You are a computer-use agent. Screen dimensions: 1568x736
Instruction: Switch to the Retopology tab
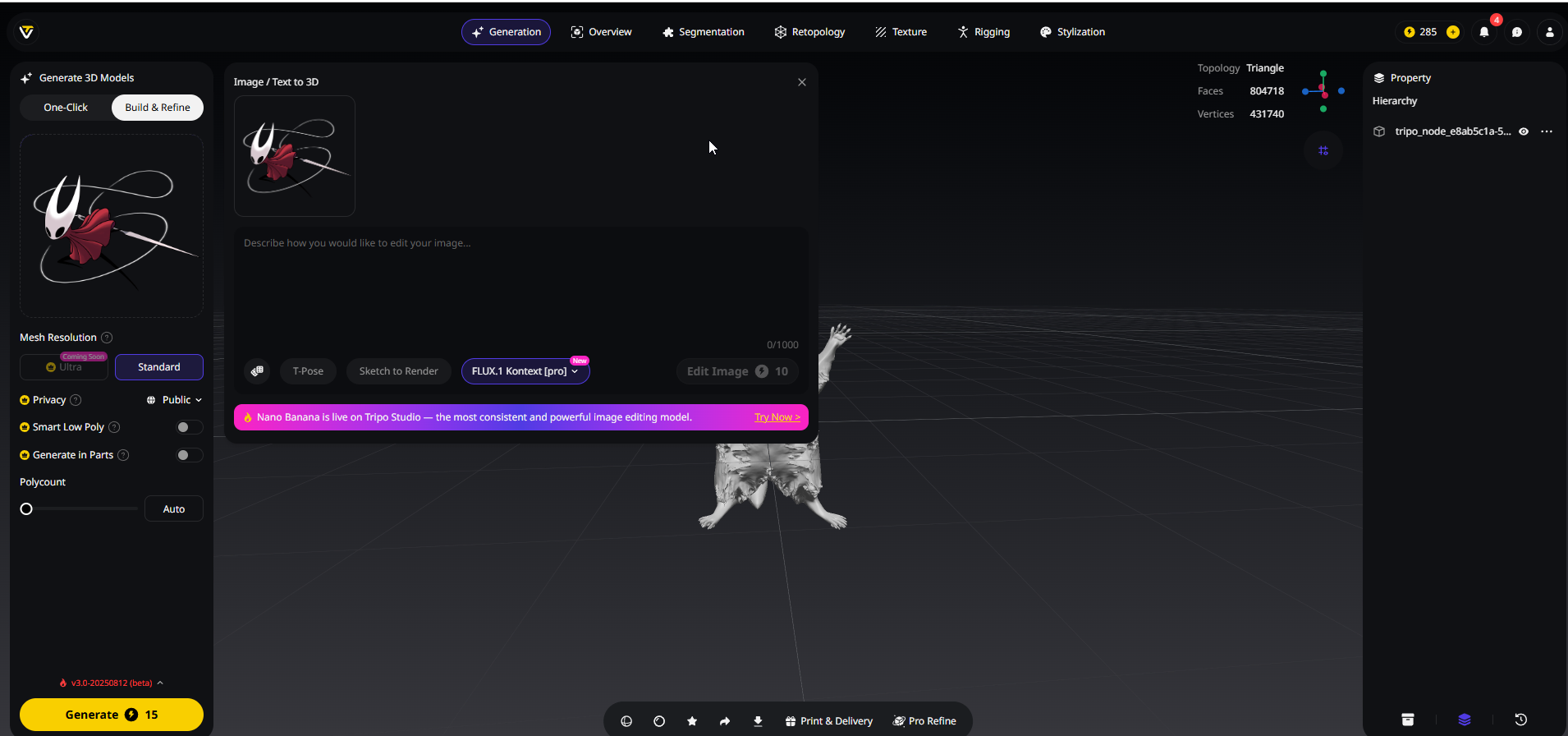point(809,32)
